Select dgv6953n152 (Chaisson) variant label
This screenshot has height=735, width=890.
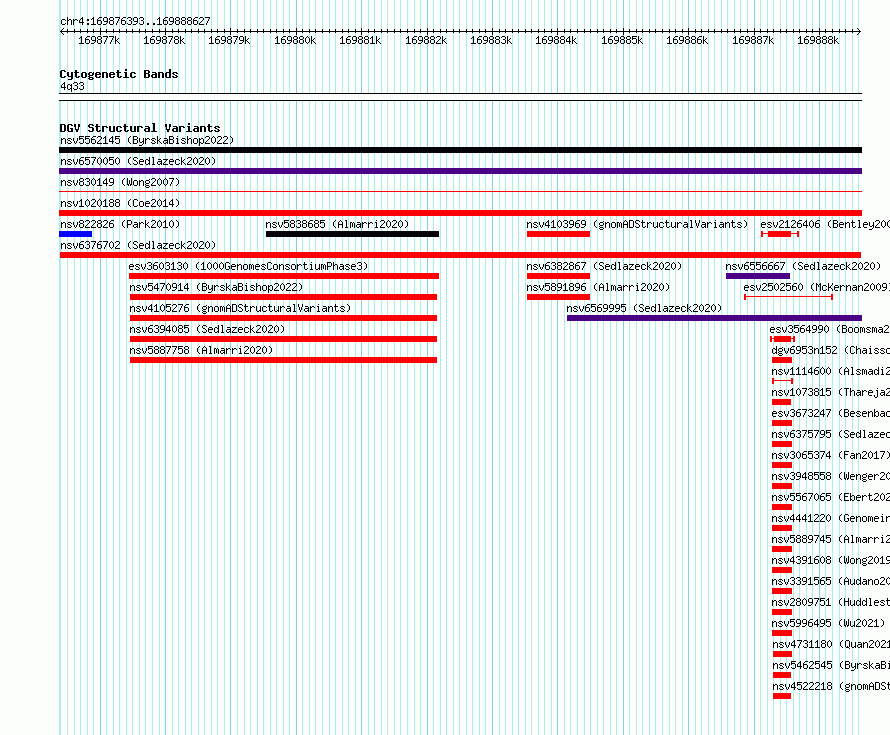[x=830, y=350]
